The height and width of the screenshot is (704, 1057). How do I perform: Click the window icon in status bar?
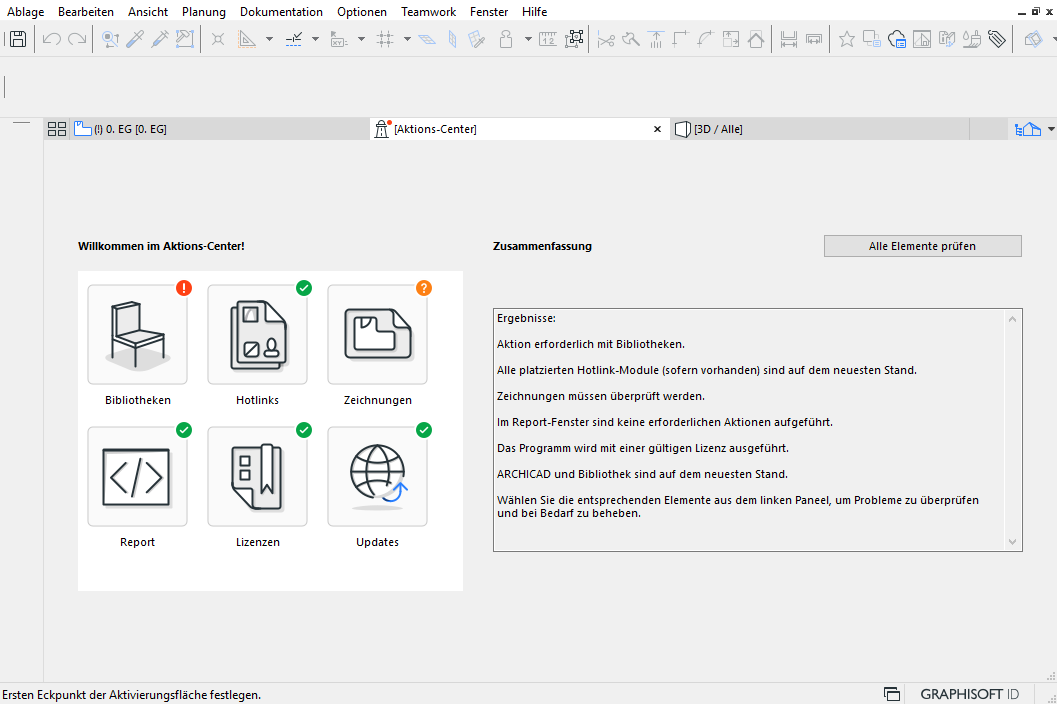[892, 694]
